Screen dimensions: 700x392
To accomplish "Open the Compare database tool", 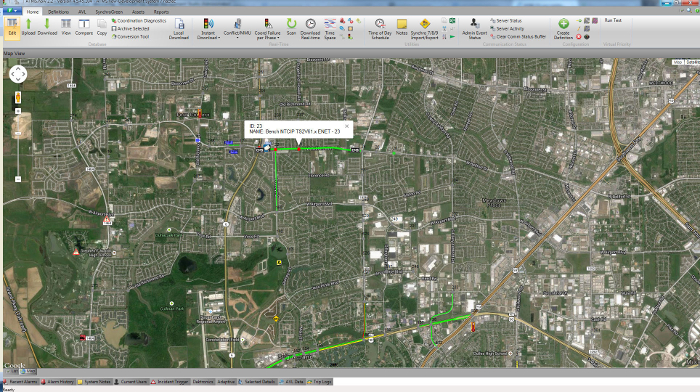I will click(83, 27).
